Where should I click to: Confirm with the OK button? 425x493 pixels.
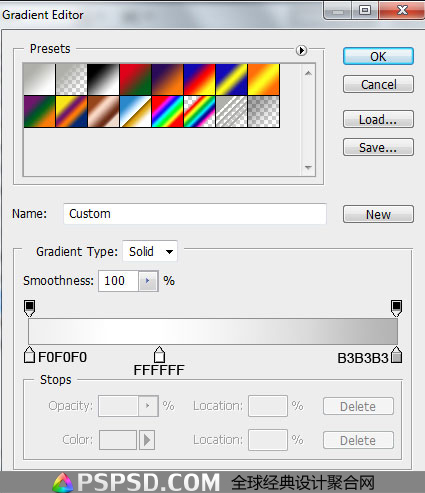pyautogui.click(x=378, y=56)
